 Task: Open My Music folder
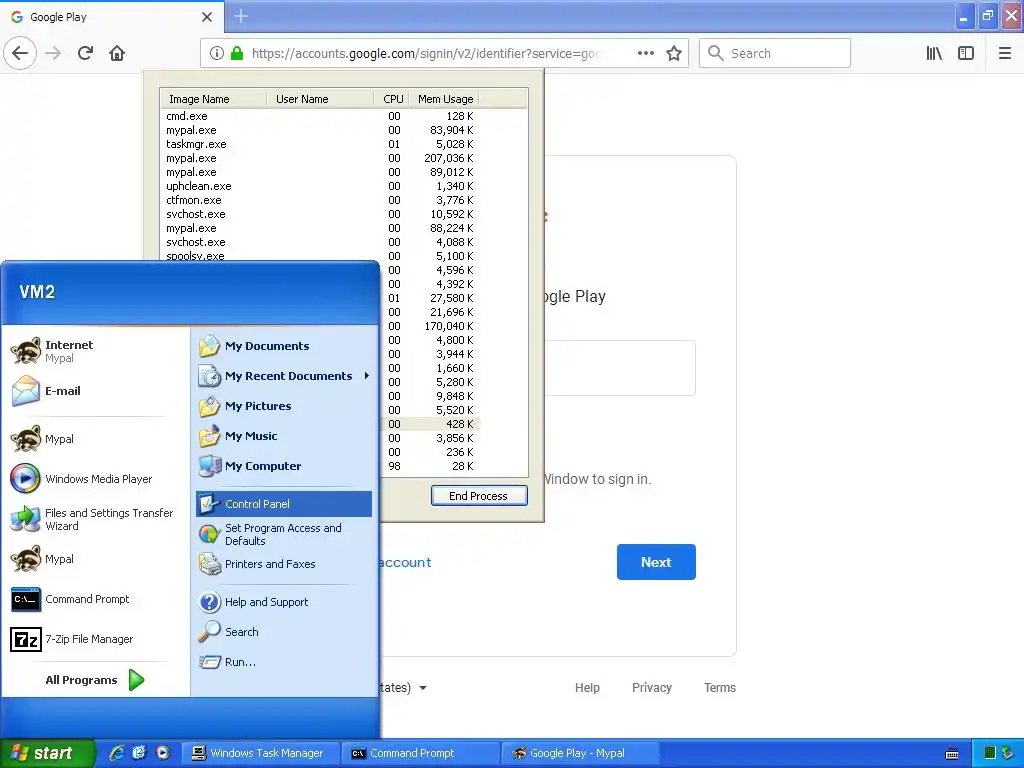tap(283, 436)
